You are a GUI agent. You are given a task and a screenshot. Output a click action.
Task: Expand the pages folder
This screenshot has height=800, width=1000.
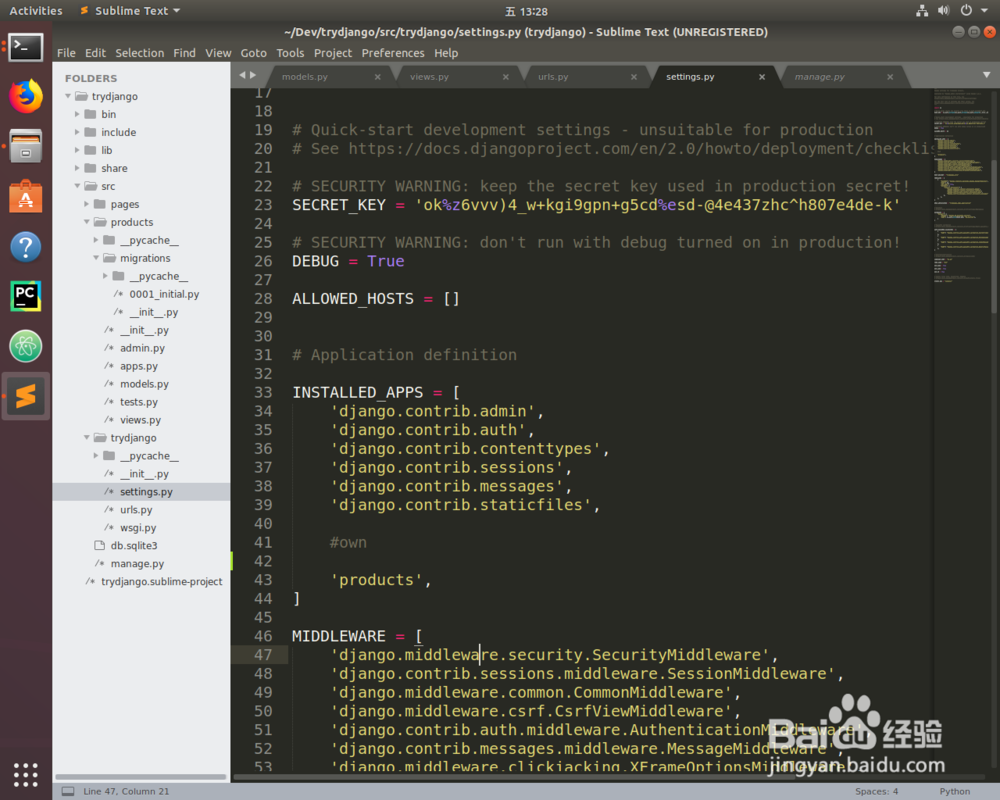pyautogui.click(x=87, y=204)
